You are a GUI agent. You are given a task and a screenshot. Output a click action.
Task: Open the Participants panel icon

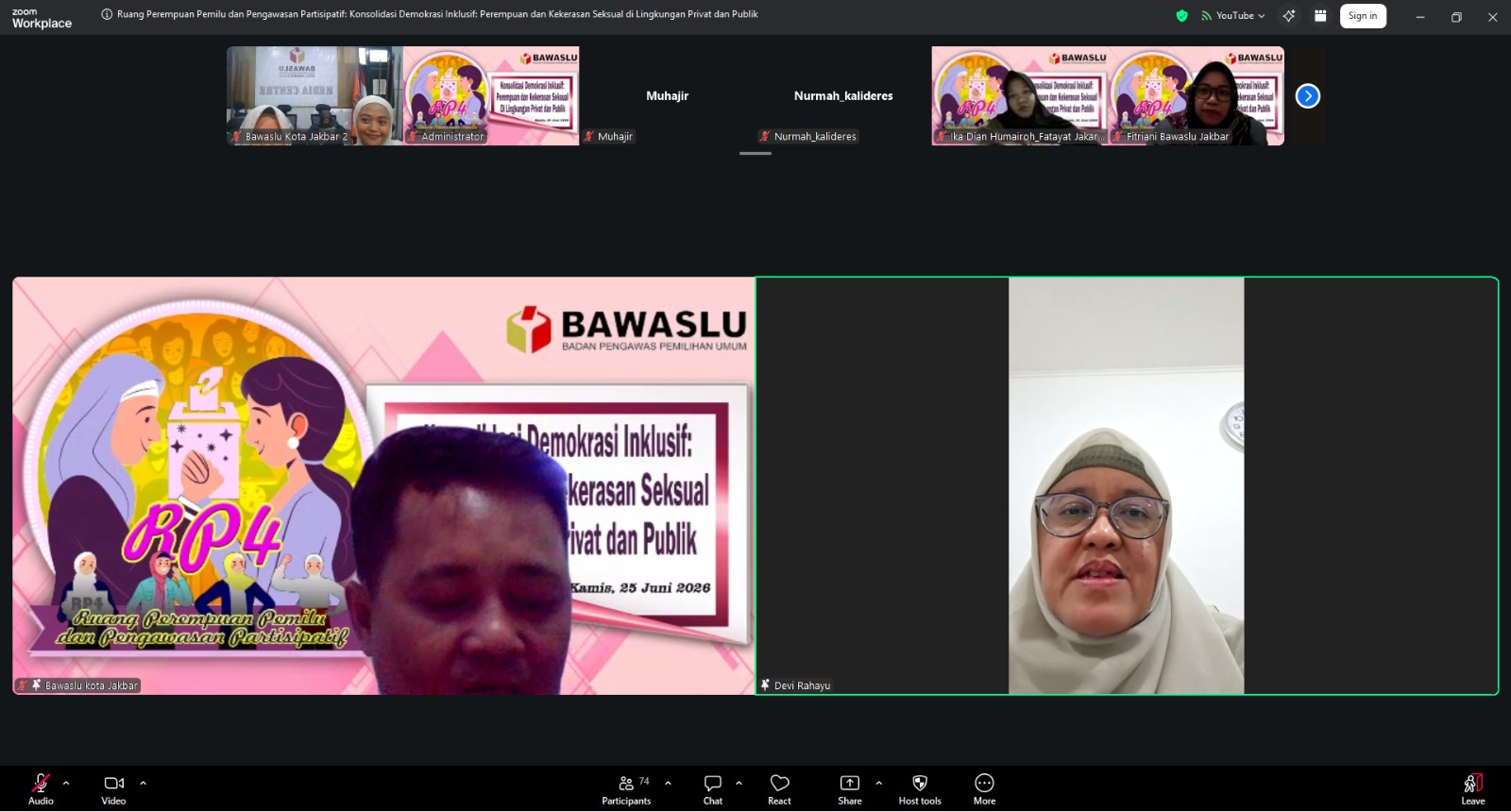pyautogui.click(x=626, y=783)
